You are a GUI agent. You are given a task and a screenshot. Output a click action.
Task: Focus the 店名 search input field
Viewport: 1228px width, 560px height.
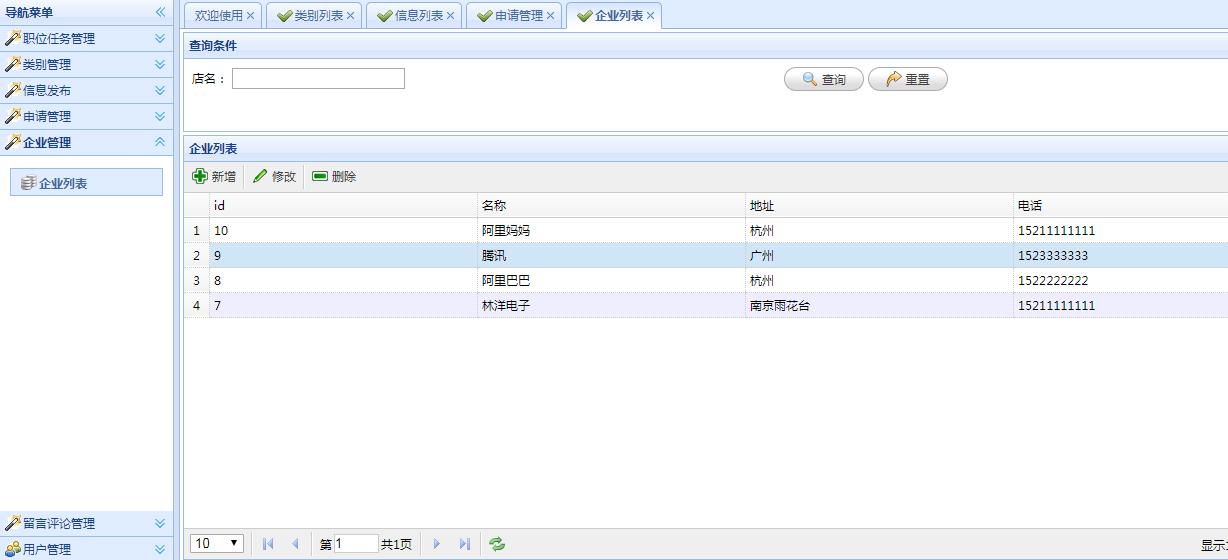pos(318,78)
